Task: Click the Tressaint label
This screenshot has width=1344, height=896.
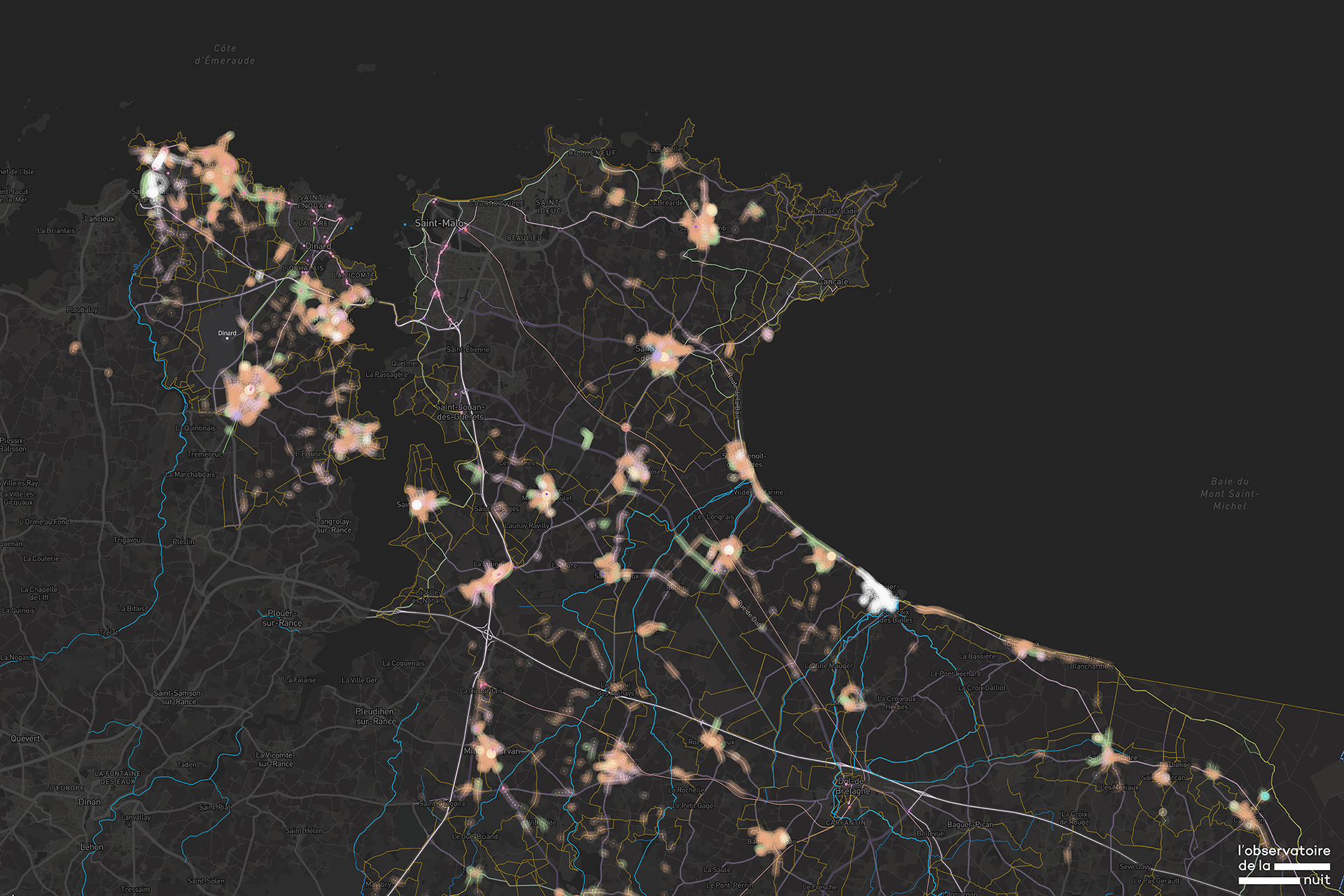Action: (135, 890)
